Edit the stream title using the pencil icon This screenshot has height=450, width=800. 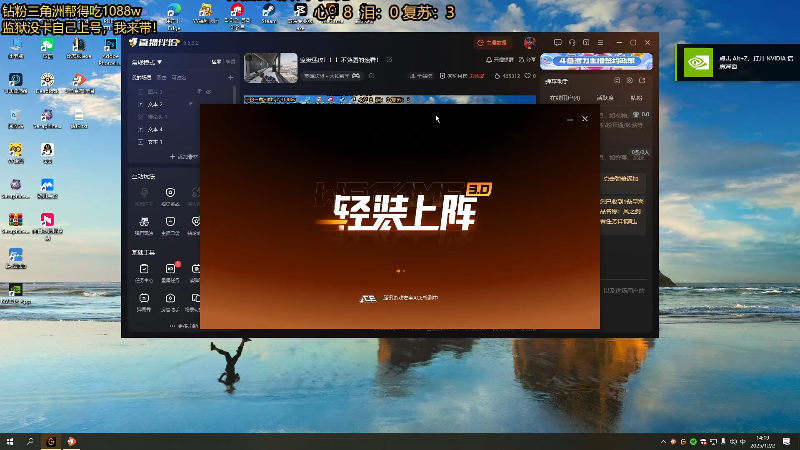coord(389,60)
